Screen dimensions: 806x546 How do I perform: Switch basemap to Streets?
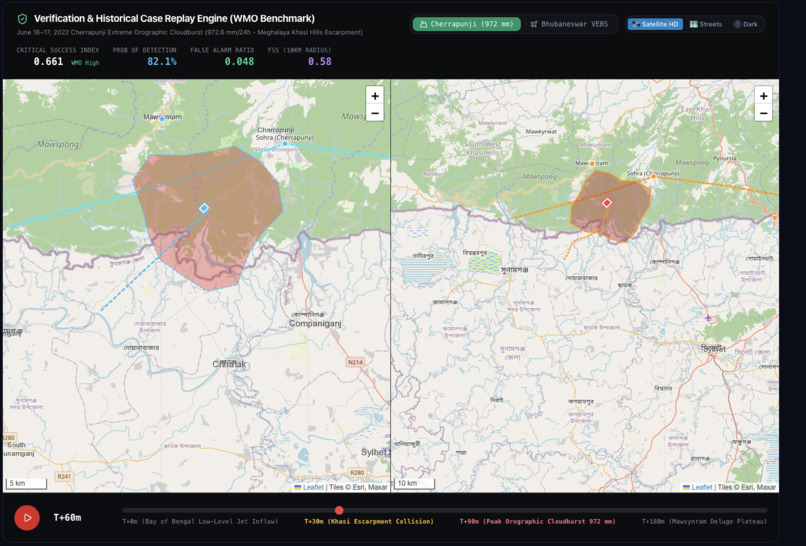pos(706,24)
